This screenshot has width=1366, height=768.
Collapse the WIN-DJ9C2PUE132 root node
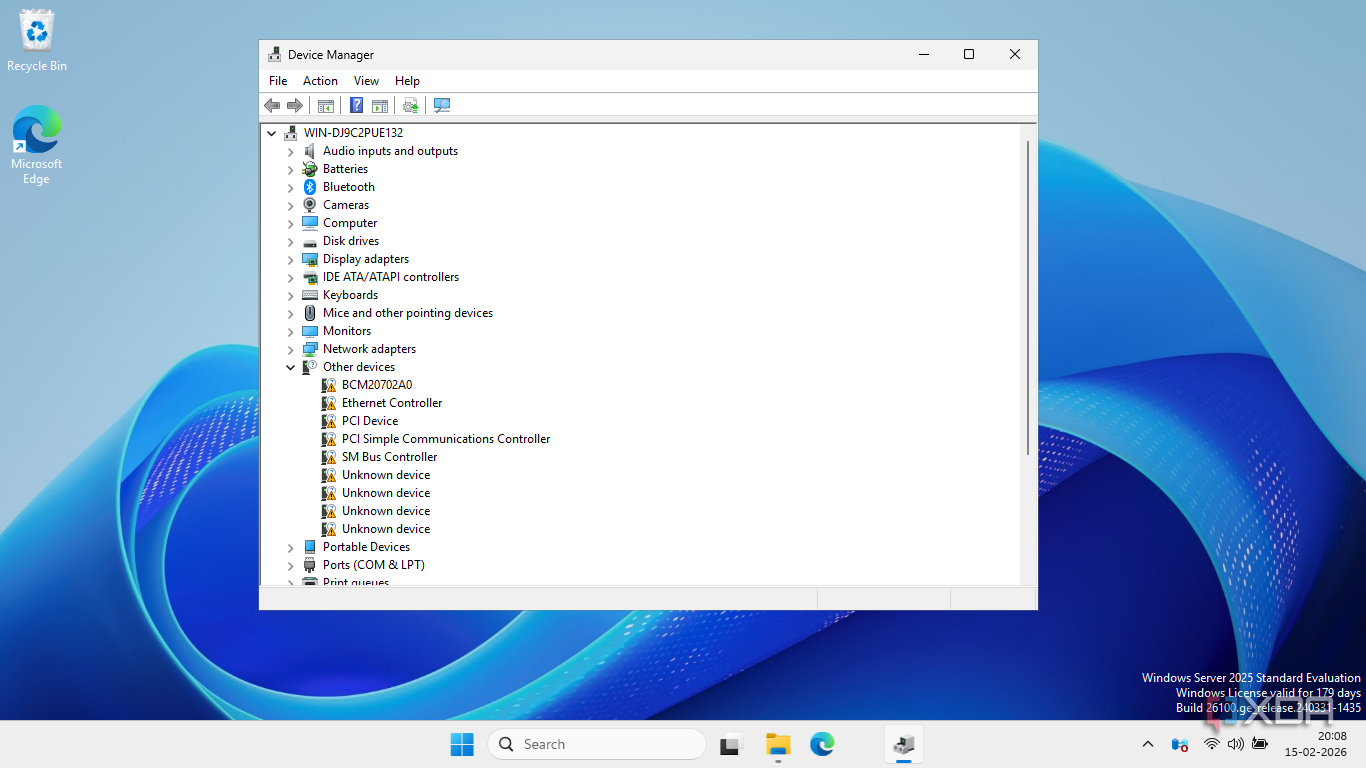(271, 133)
